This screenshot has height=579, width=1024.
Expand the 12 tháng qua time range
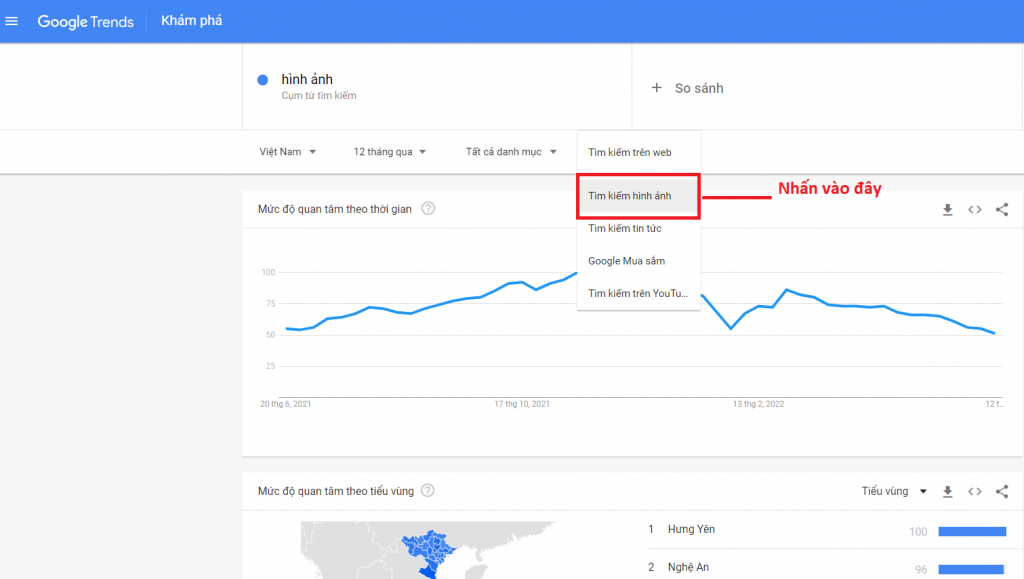pos(390,152)
